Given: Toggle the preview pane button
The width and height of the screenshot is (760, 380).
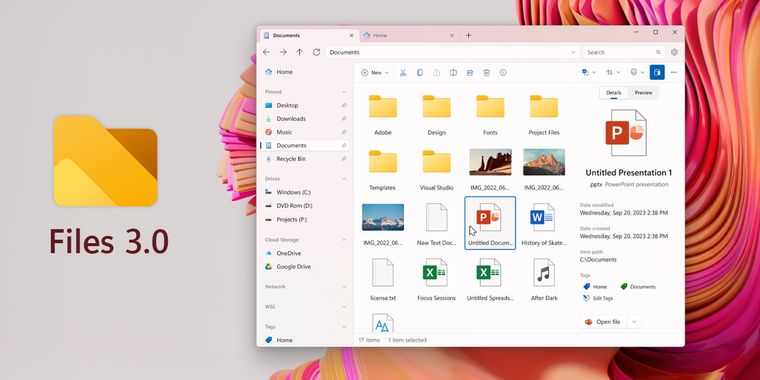Looking at the screenshot, I should [x=657, y=72].
